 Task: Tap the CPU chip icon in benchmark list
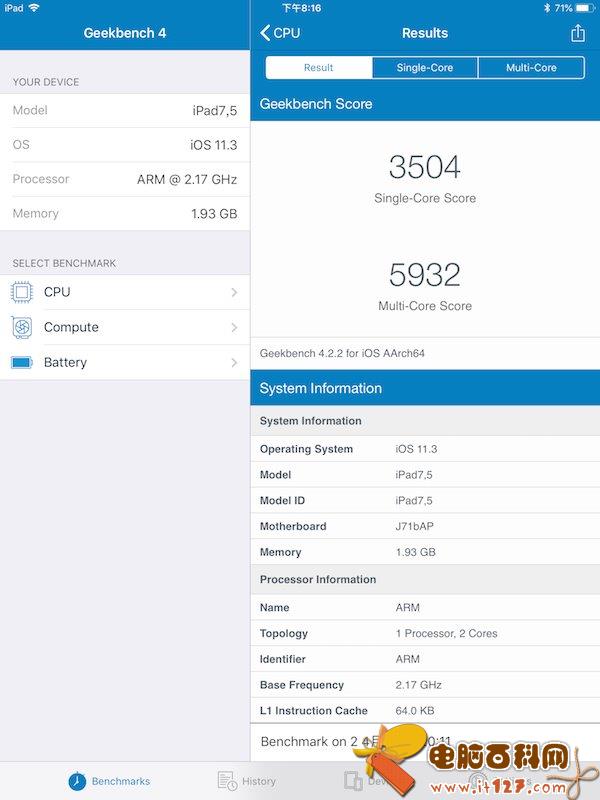coord(21,292)
